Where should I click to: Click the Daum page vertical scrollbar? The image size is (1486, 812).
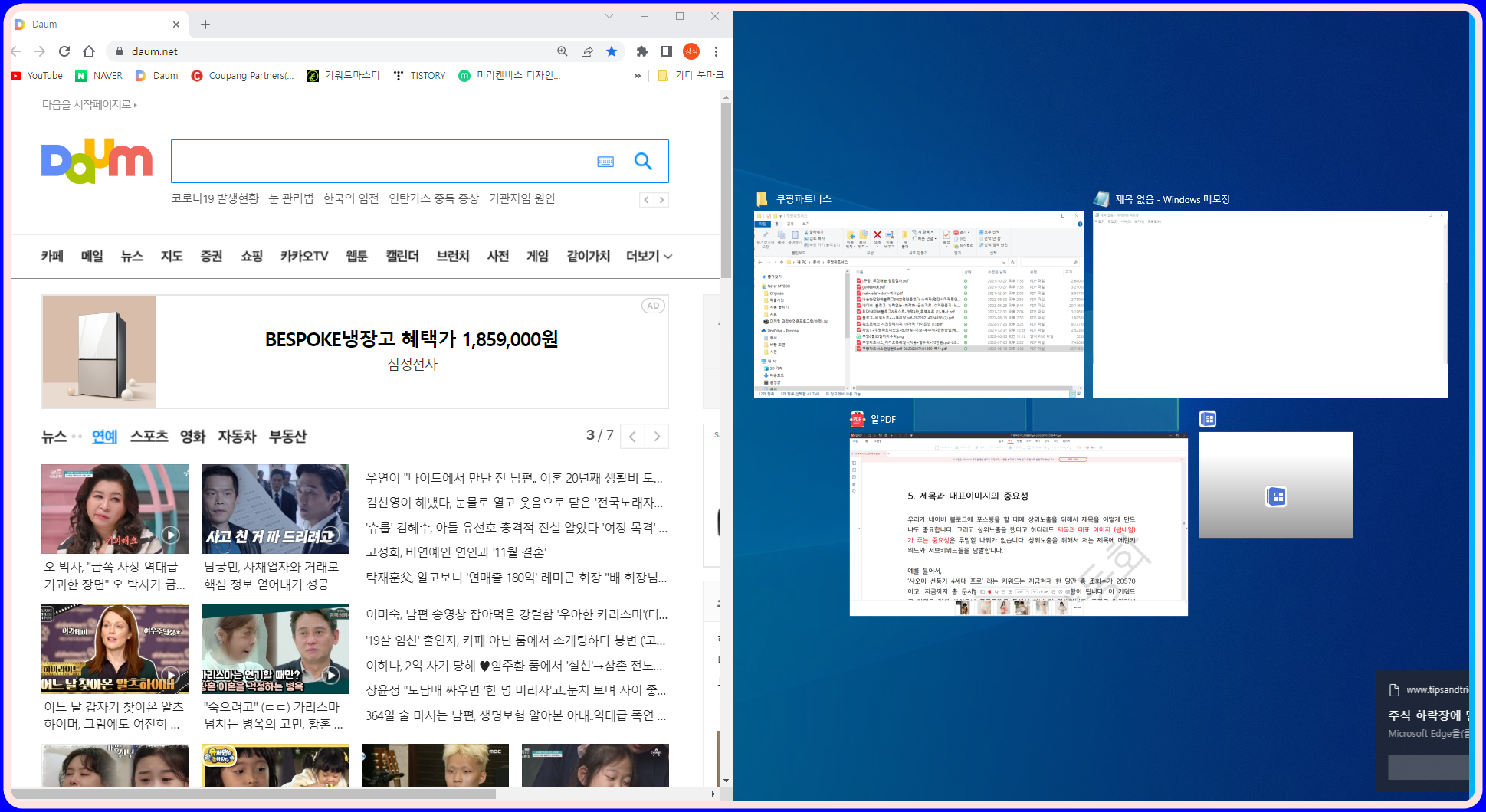pos(726,192)
